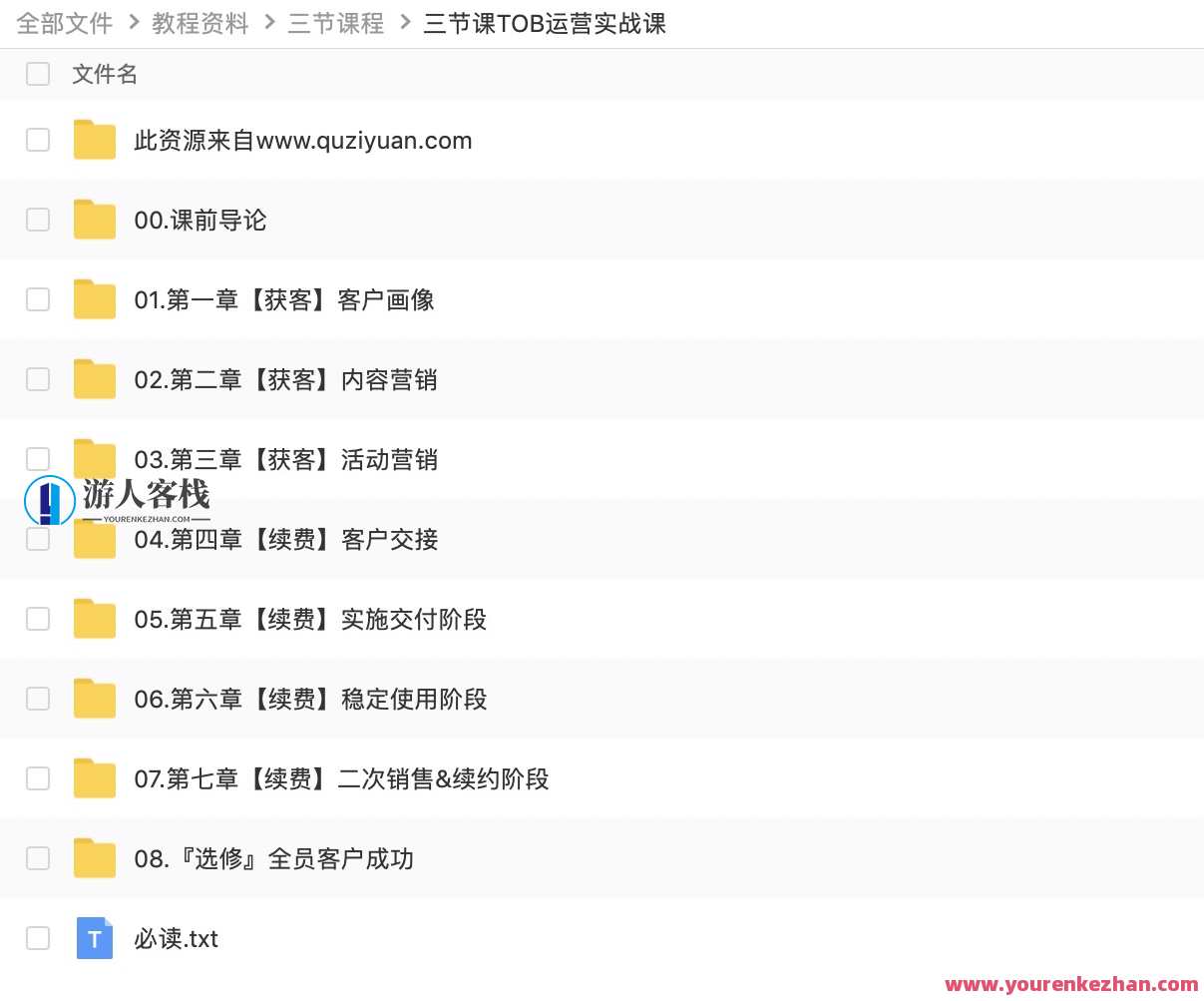Click the www.yourenkezhan.com link
The height and width of the screenshot is (1001, 1204).
point(1068,984)
